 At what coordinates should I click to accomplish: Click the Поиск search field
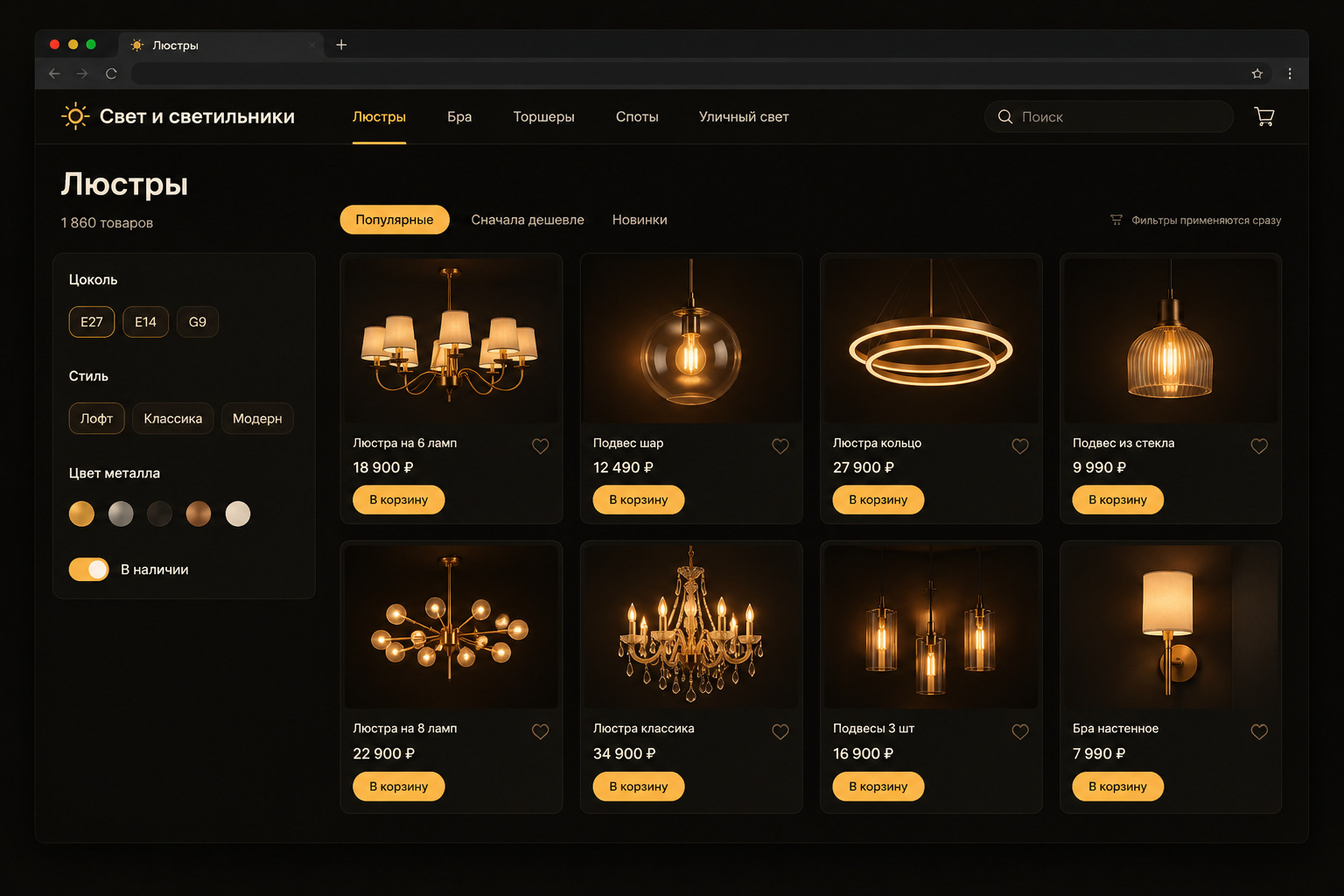point(1109,116)
